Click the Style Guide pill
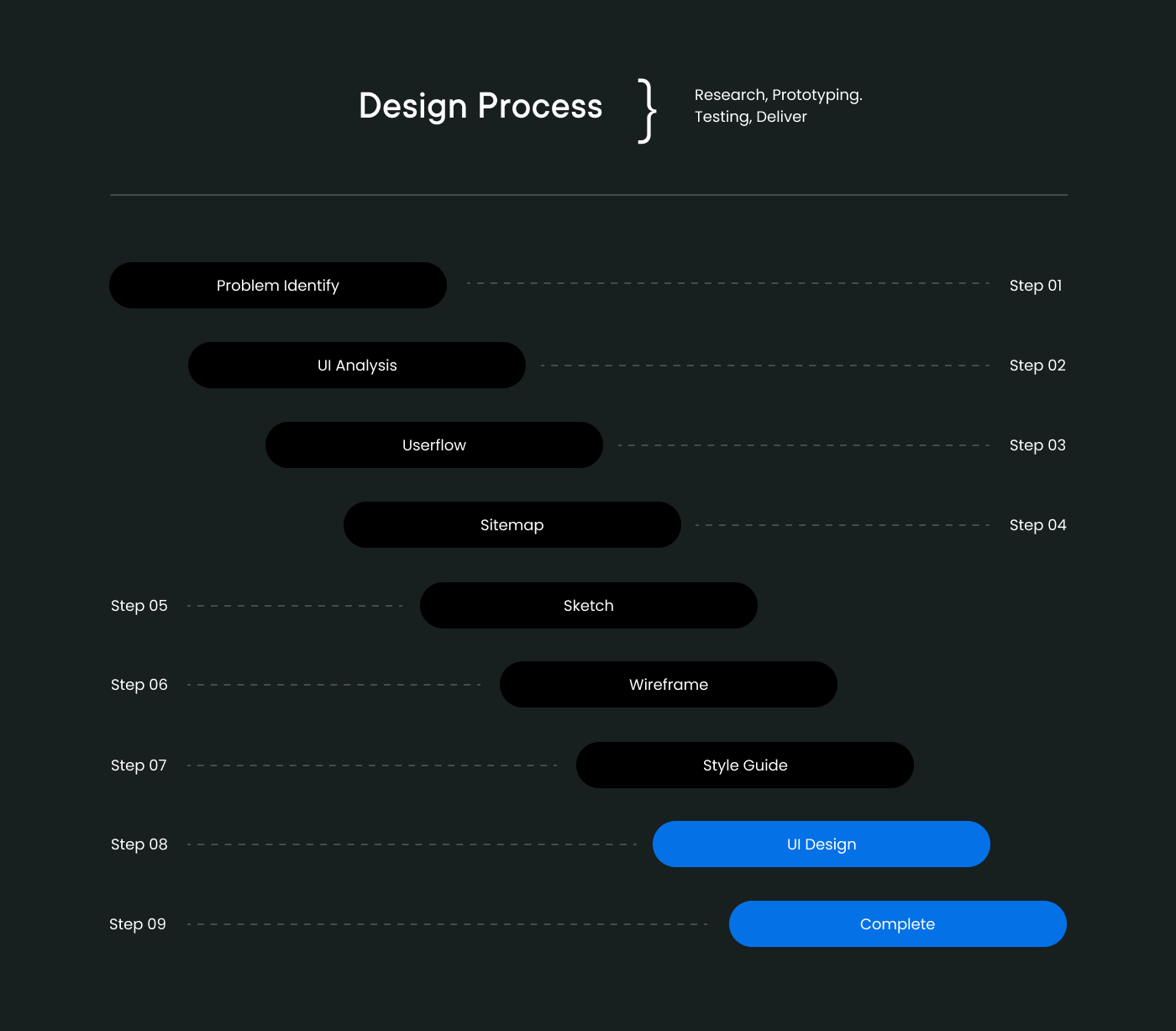The image size is (1176, 1031). (745, 765)
